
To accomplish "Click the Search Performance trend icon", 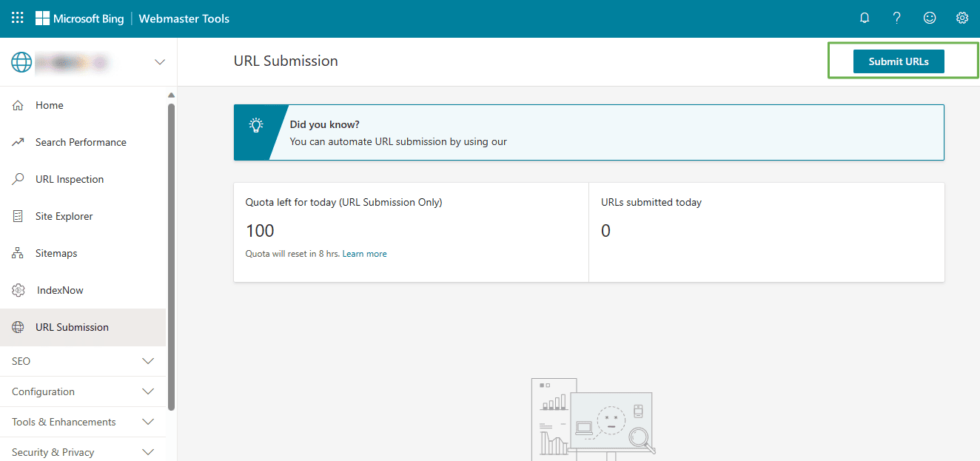I will (18, 142).
